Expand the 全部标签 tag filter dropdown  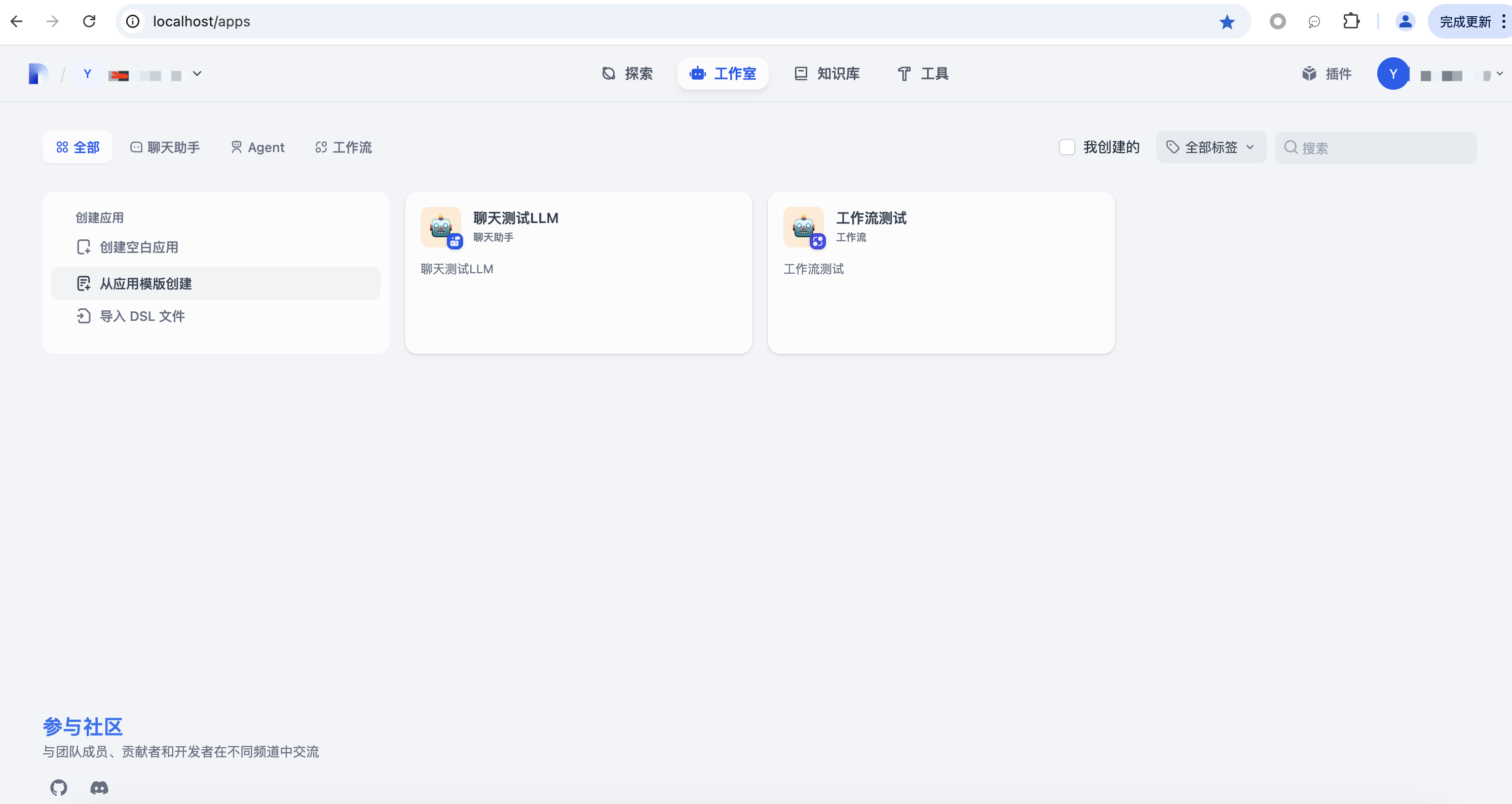point(1211,148)
